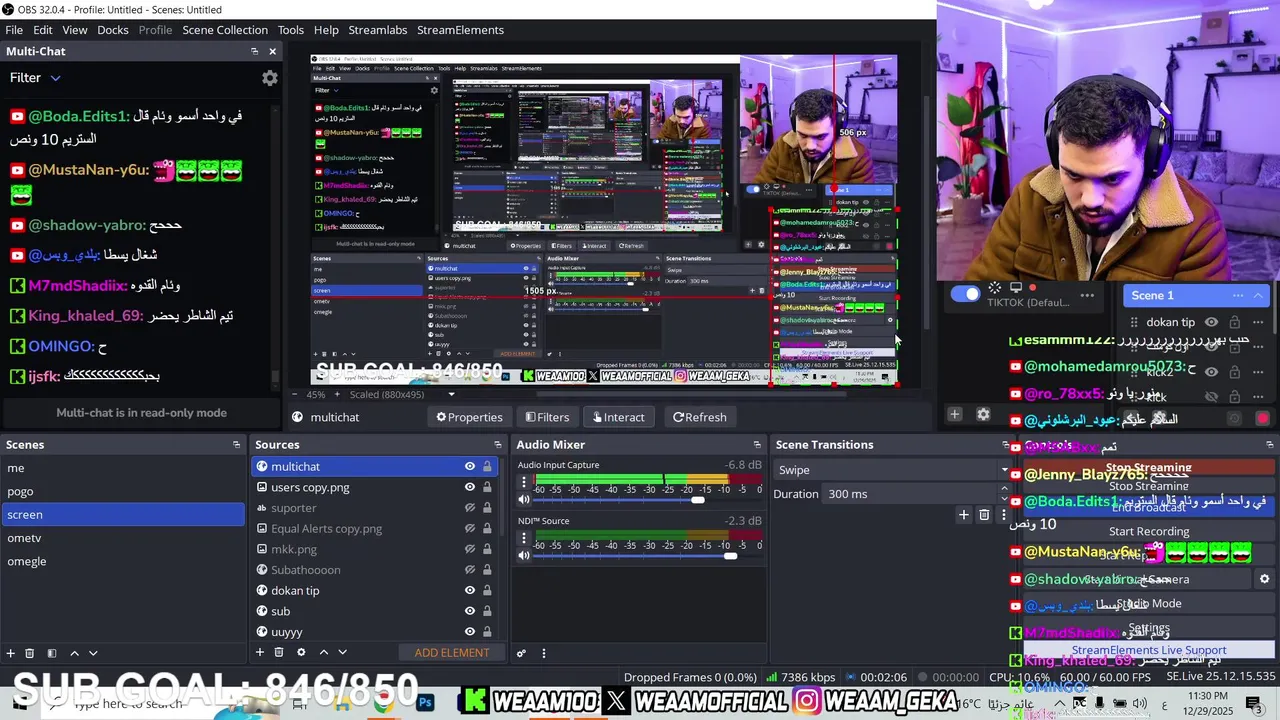Open the Streamlabs menu
This screenshot has width=1280, height=720.
click(x=377, y=30)
